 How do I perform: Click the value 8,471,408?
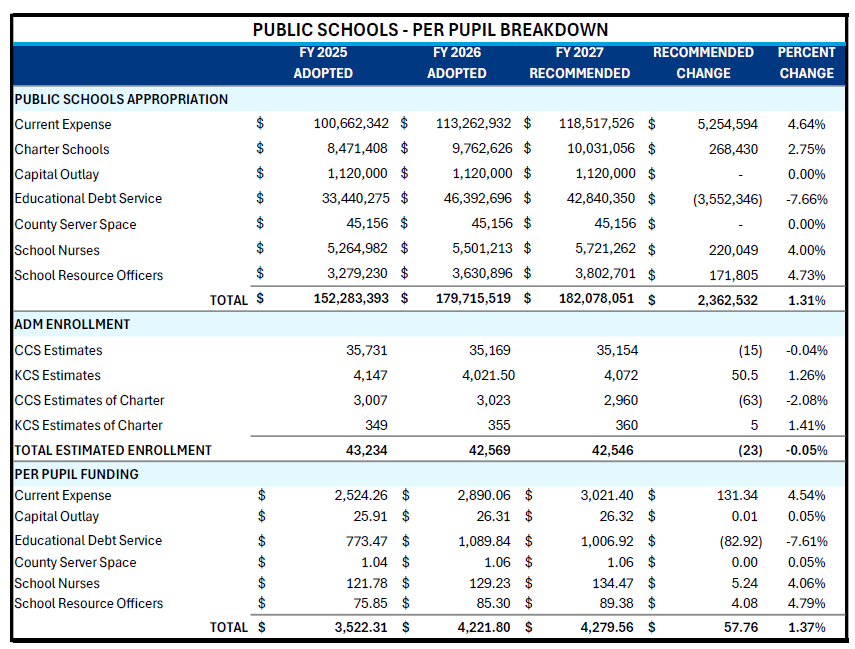click(x=357, y=148)
